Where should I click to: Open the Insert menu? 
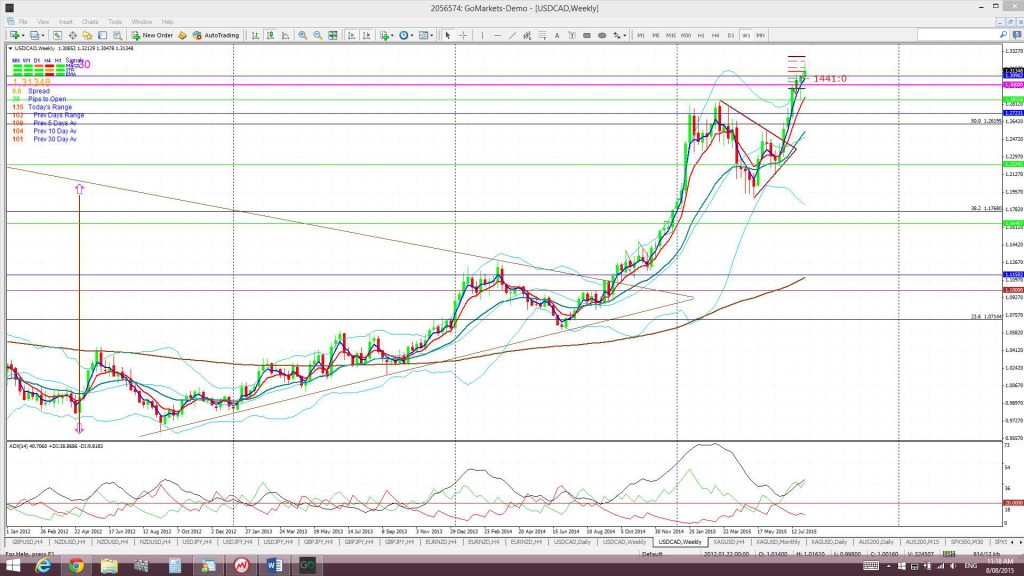[65, 22]
